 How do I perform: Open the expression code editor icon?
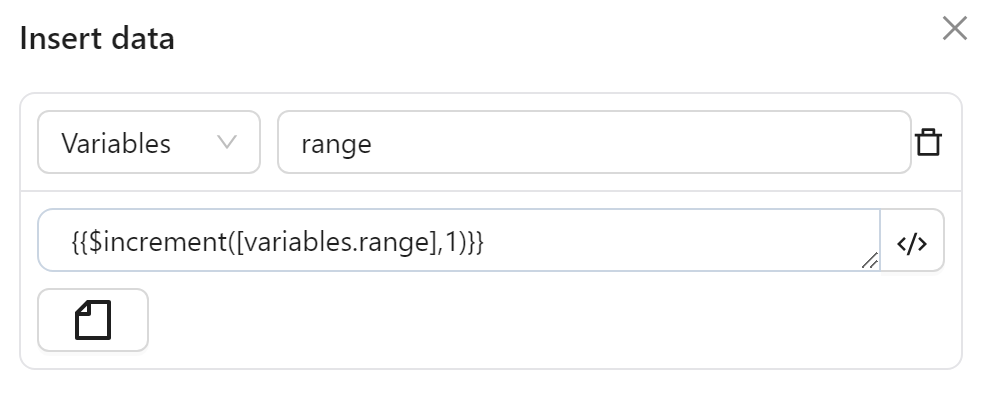point(912,243)
